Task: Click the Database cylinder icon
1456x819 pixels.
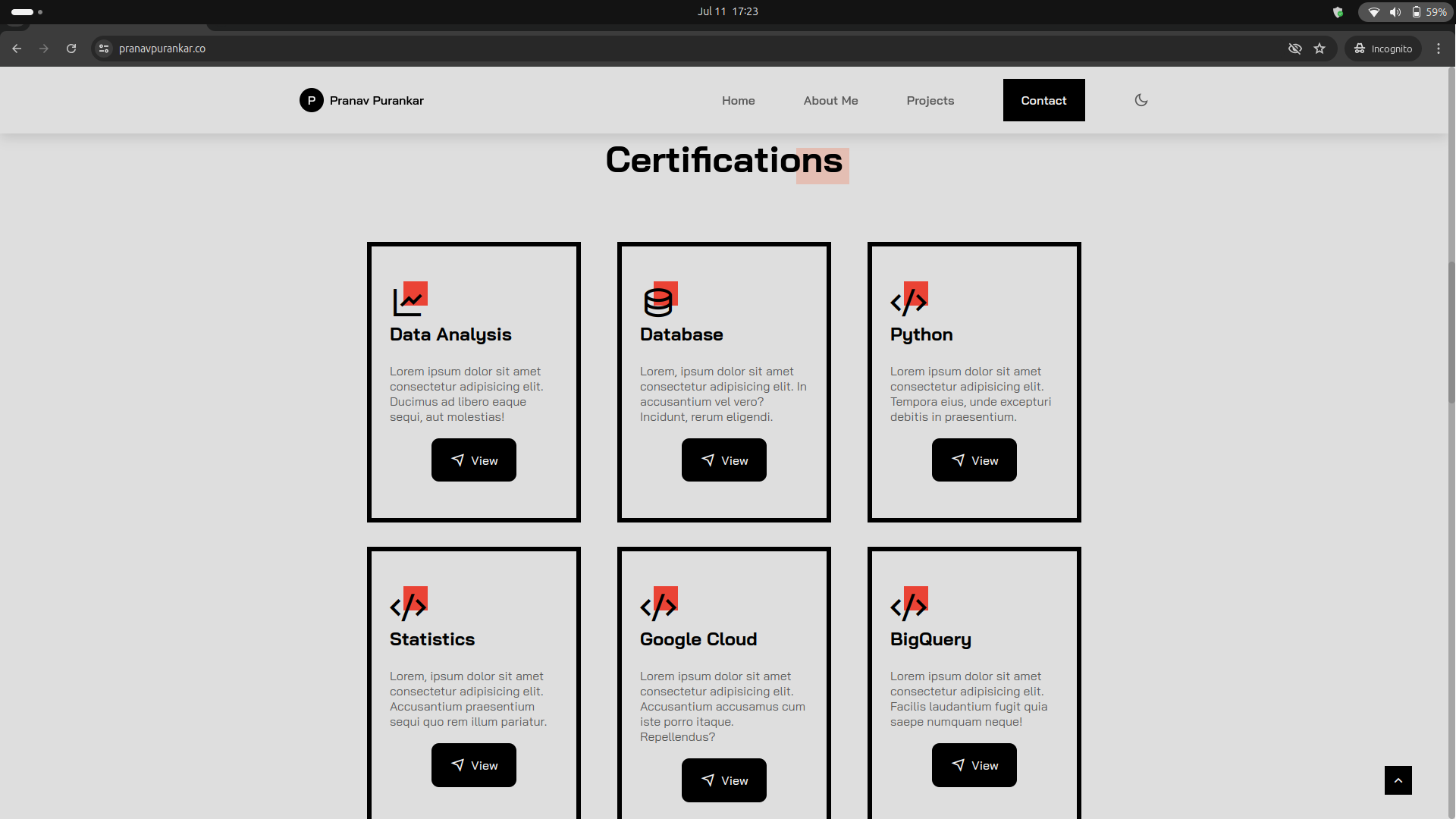Action: pos(659,299)
